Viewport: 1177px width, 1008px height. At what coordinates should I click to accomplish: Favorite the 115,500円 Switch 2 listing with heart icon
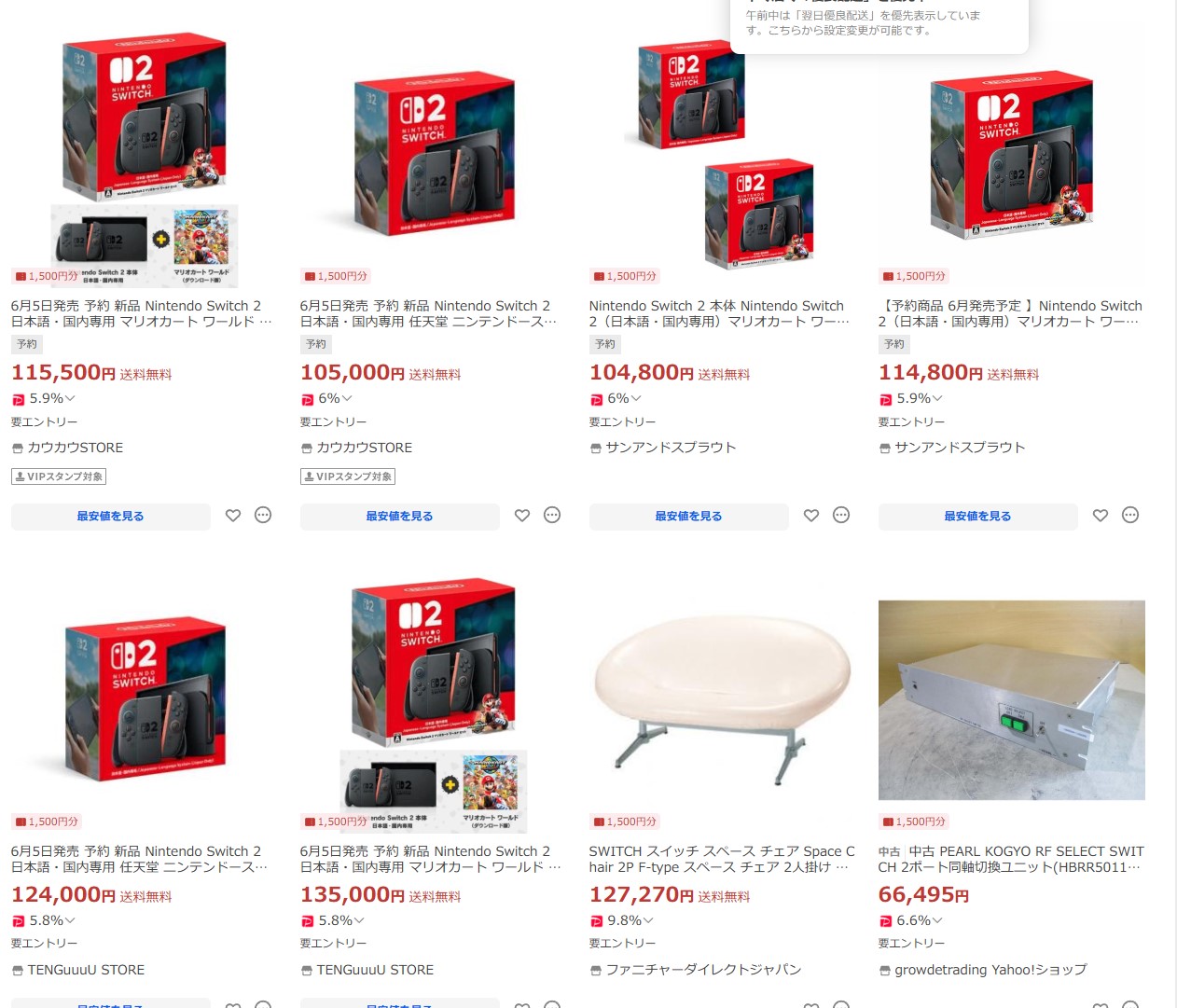[x=233, y=516]
